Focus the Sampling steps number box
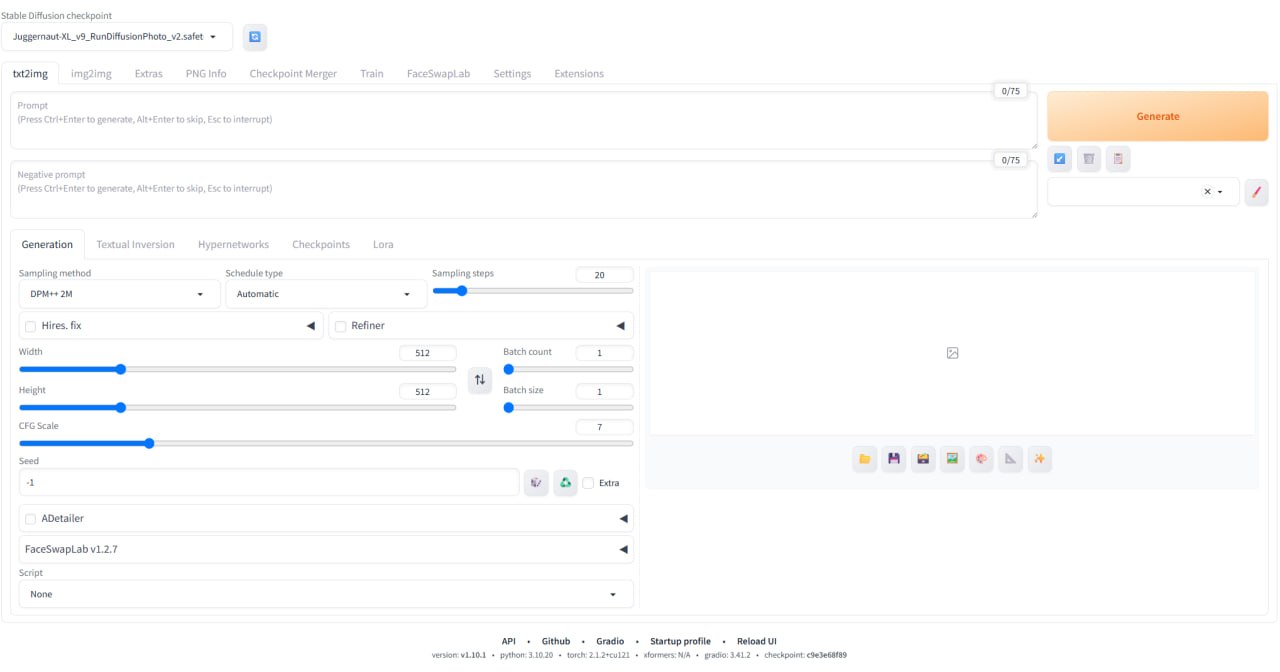 [604, 275]
